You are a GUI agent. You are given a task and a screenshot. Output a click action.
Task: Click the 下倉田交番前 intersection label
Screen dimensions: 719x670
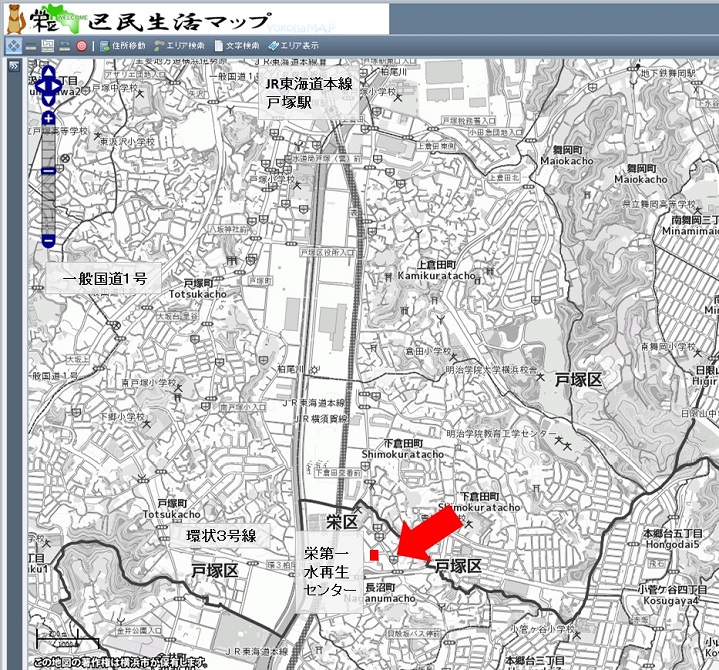point(338,472)
